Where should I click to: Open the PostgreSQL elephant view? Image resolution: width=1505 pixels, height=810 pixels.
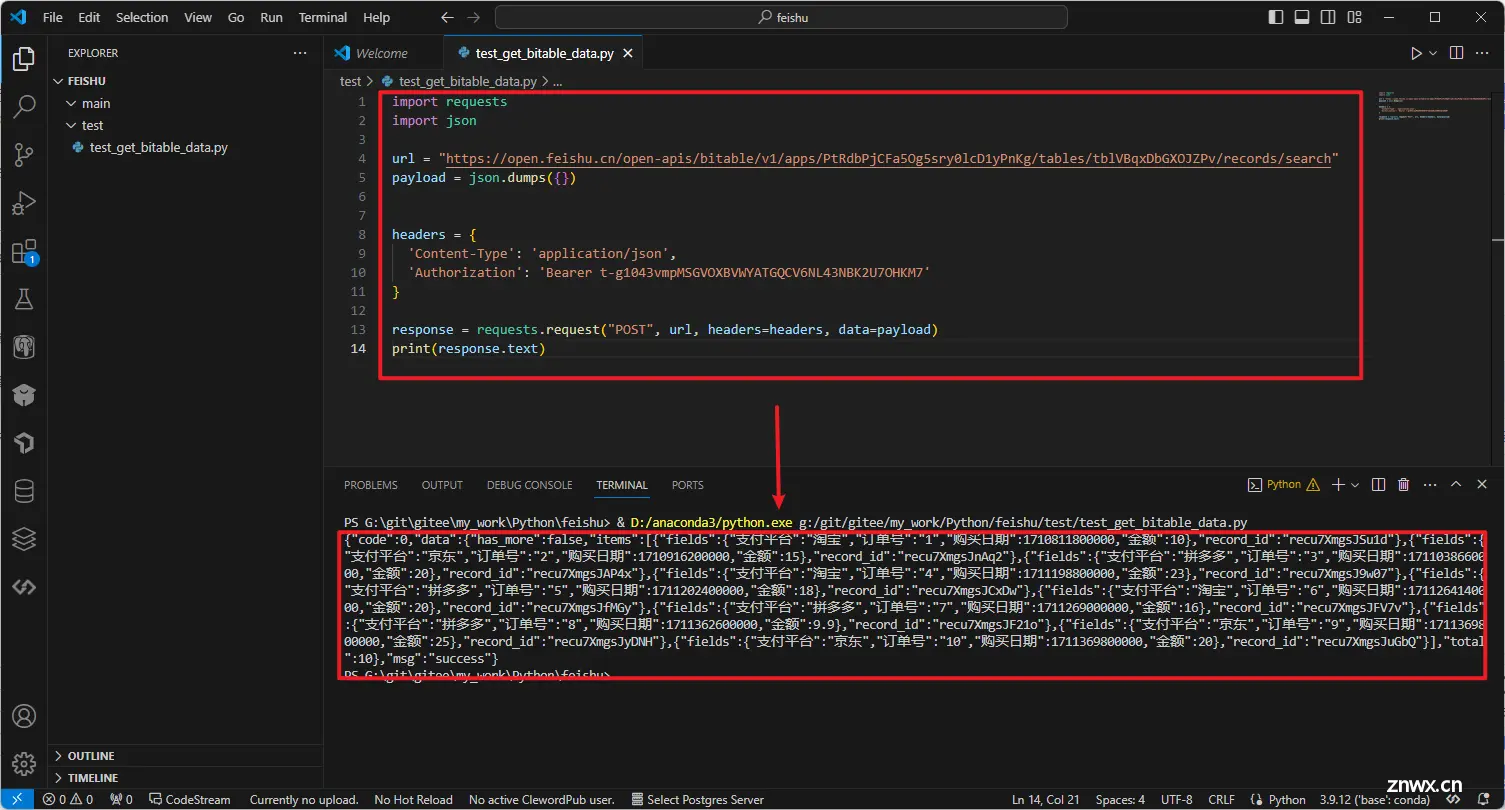[x=24, y=347]
